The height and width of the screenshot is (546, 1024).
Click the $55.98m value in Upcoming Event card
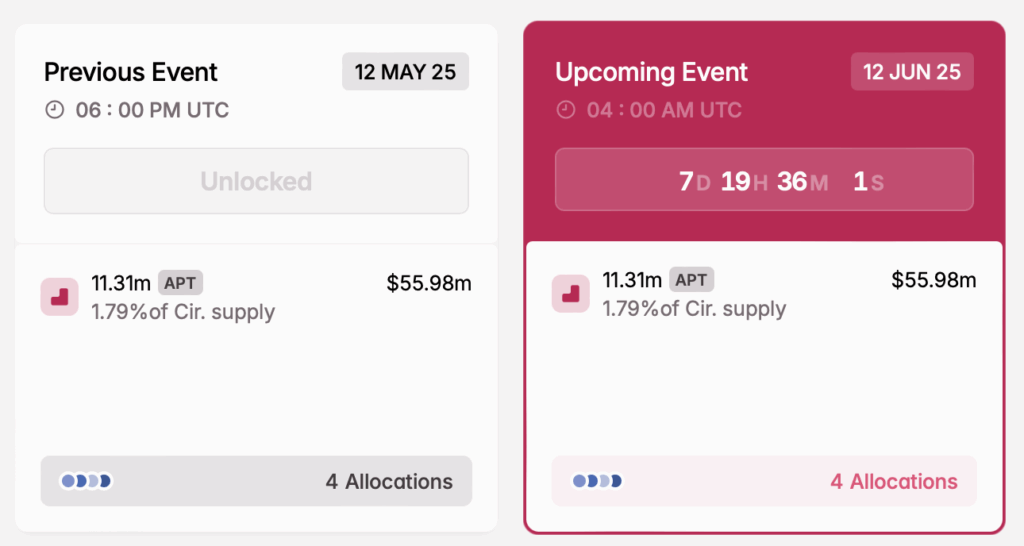coord(934,280)
